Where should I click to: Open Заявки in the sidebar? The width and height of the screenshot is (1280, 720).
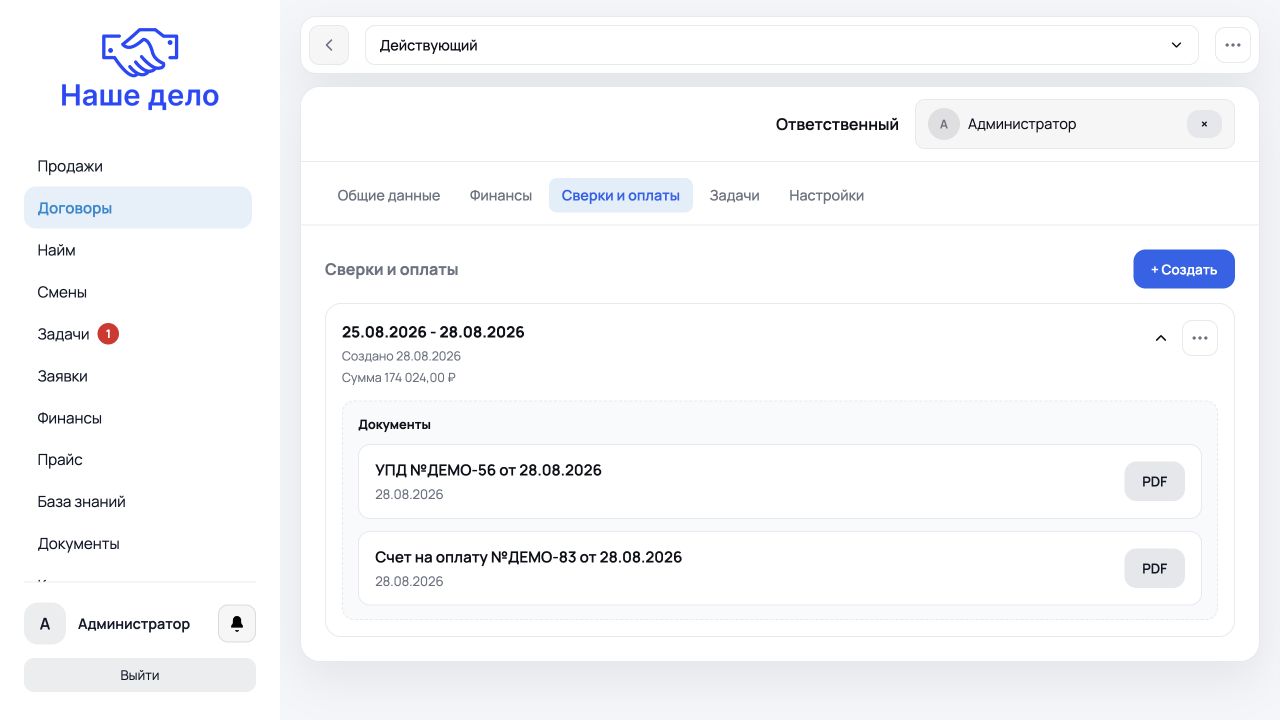point(138,376)
